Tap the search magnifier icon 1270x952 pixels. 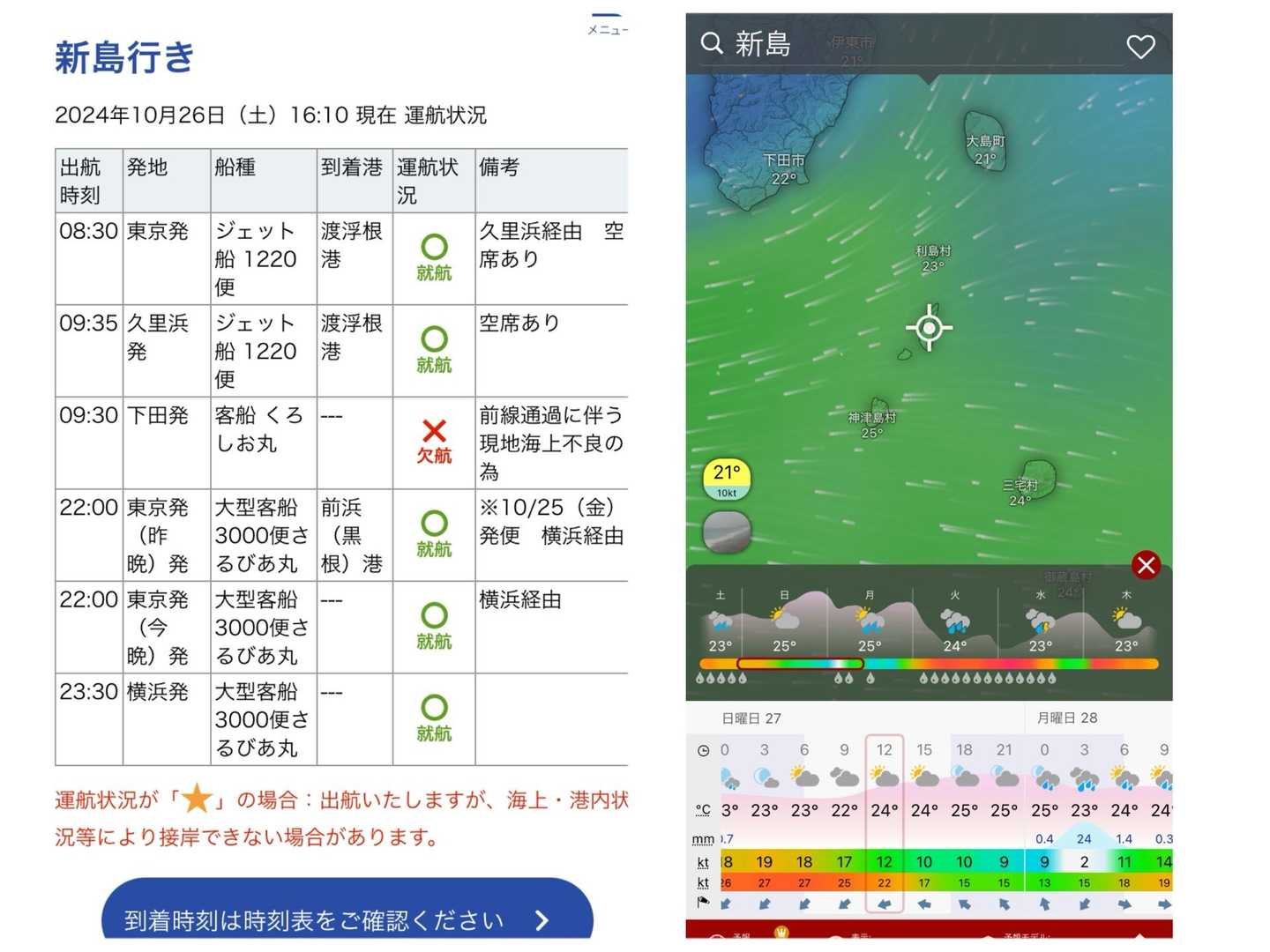[x=711, y=43]
